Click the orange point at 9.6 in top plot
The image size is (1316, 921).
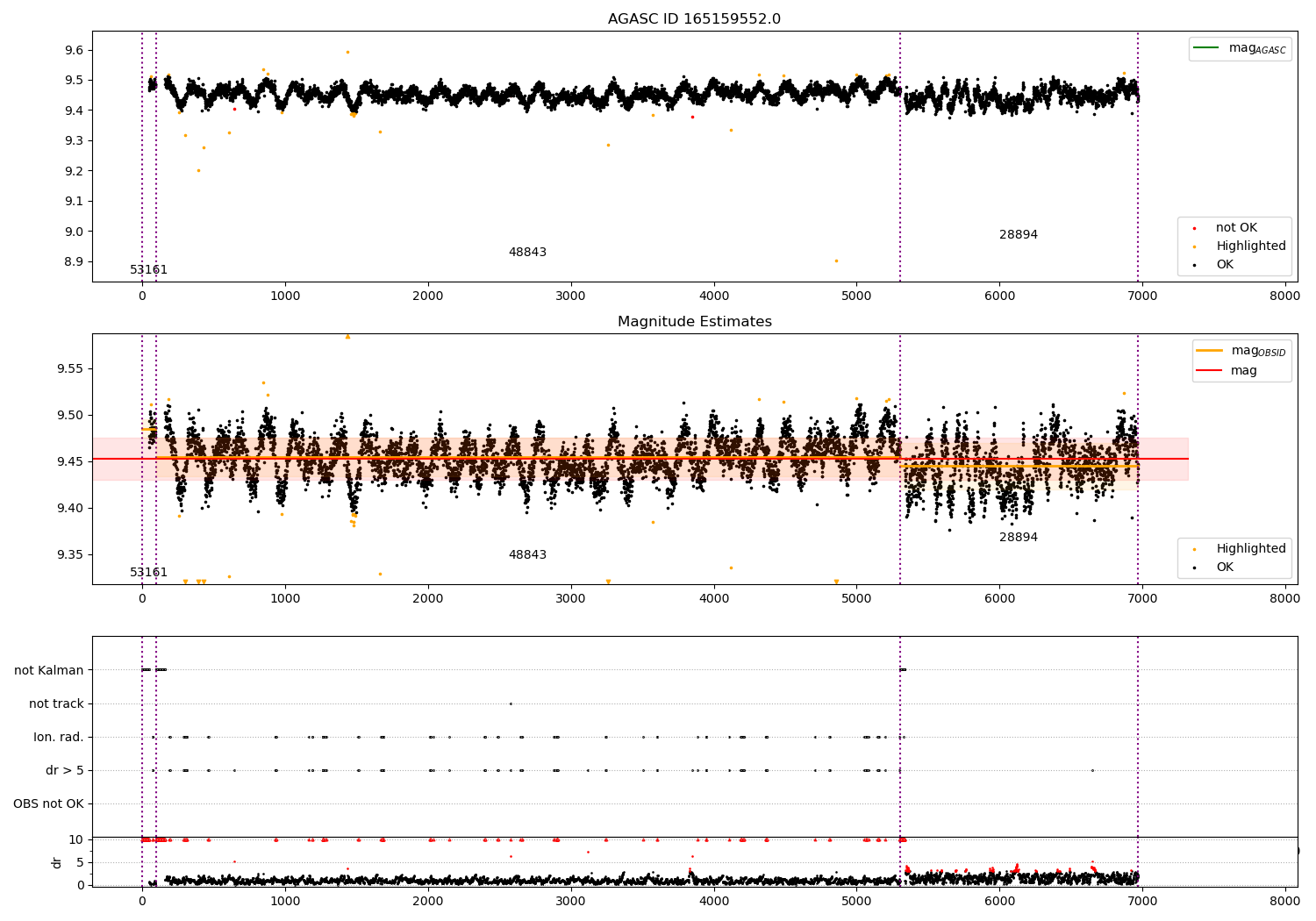click(x=347, y=52)
